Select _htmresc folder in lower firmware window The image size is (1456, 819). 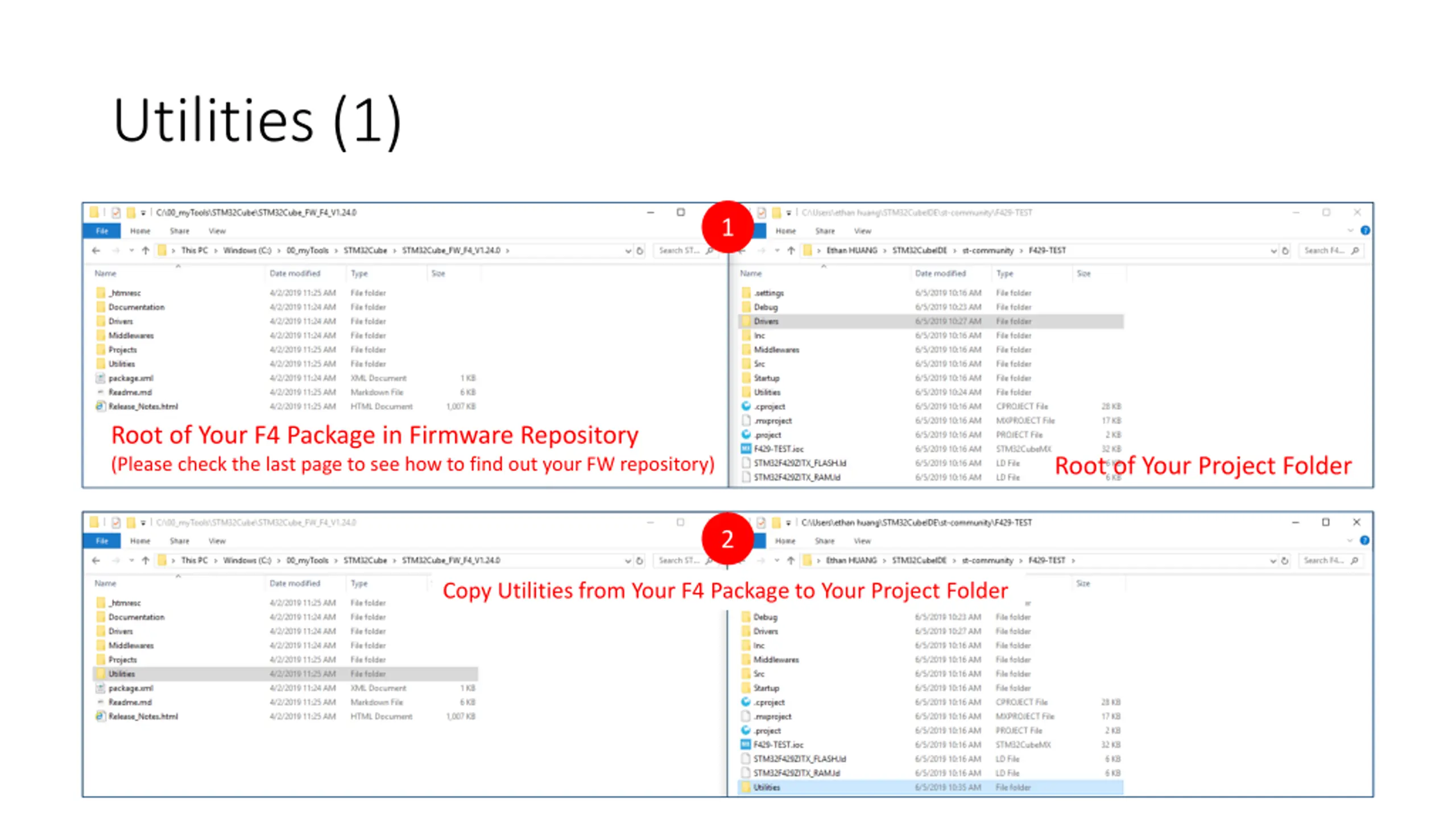click(x=125, y=603)
